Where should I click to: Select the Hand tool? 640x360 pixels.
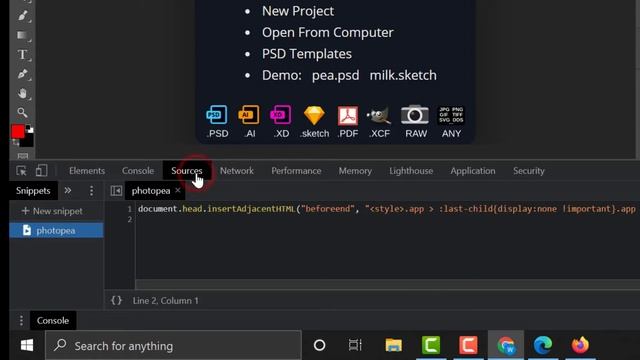coord(22,93)
